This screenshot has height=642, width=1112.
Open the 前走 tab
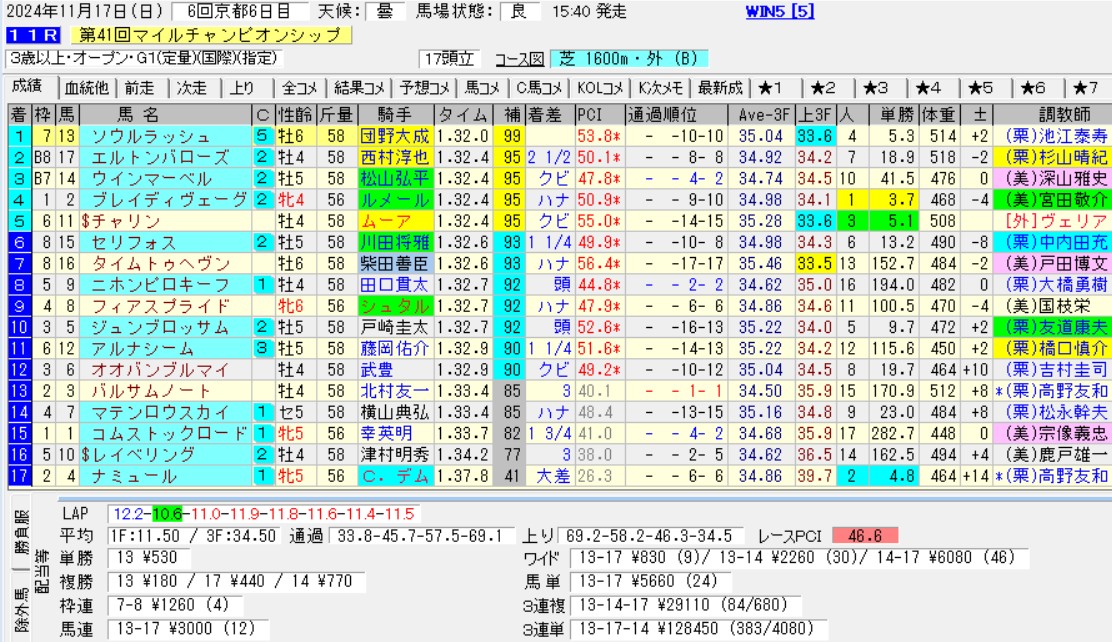140,87
